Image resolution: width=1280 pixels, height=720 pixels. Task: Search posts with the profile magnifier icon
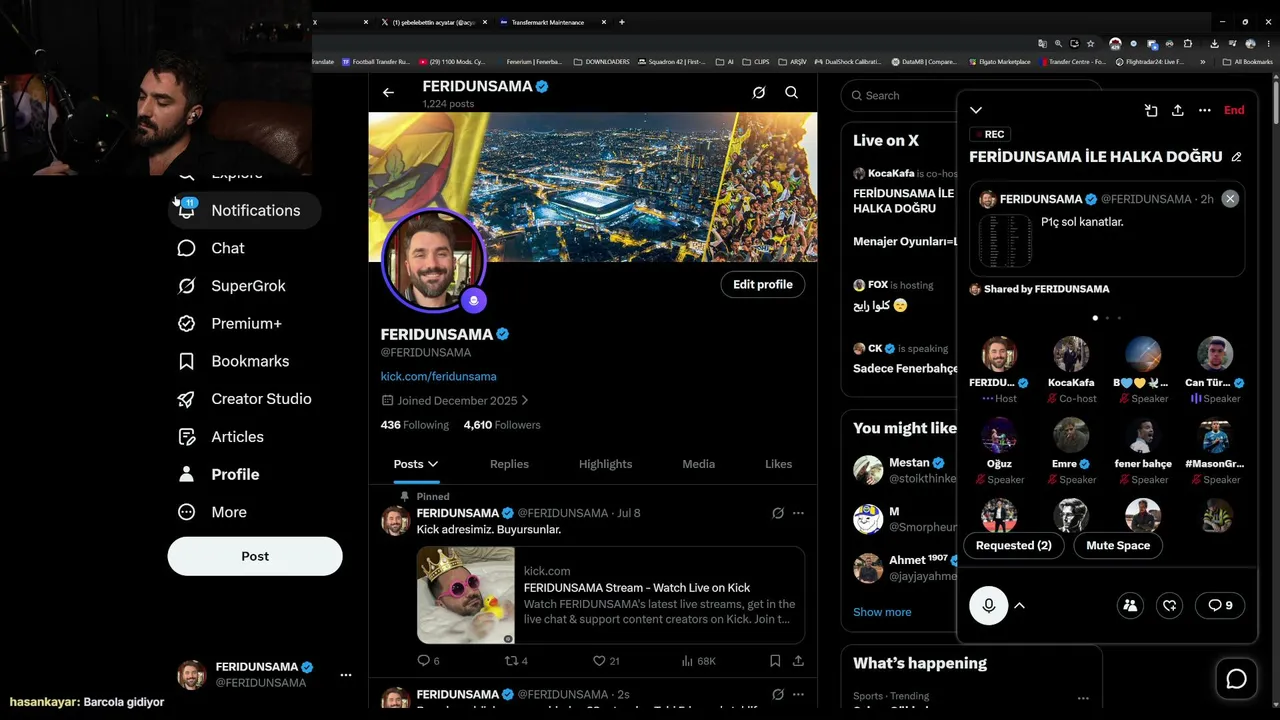(791, 93)
